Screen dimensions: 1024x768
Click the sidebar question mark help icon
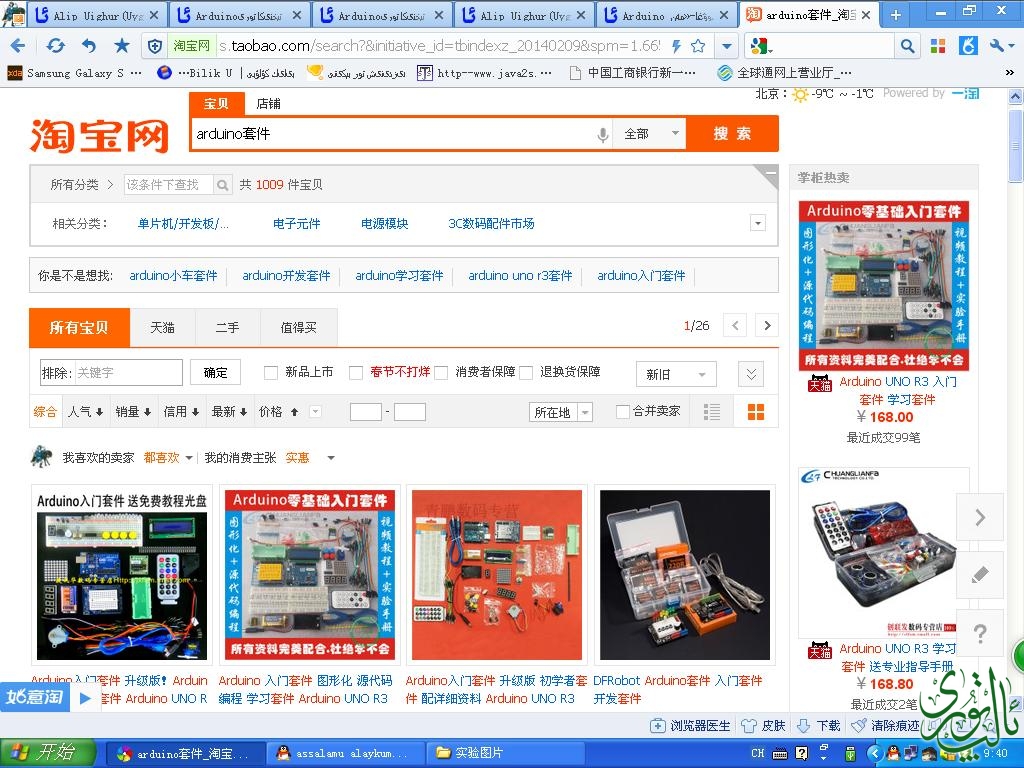980,633
